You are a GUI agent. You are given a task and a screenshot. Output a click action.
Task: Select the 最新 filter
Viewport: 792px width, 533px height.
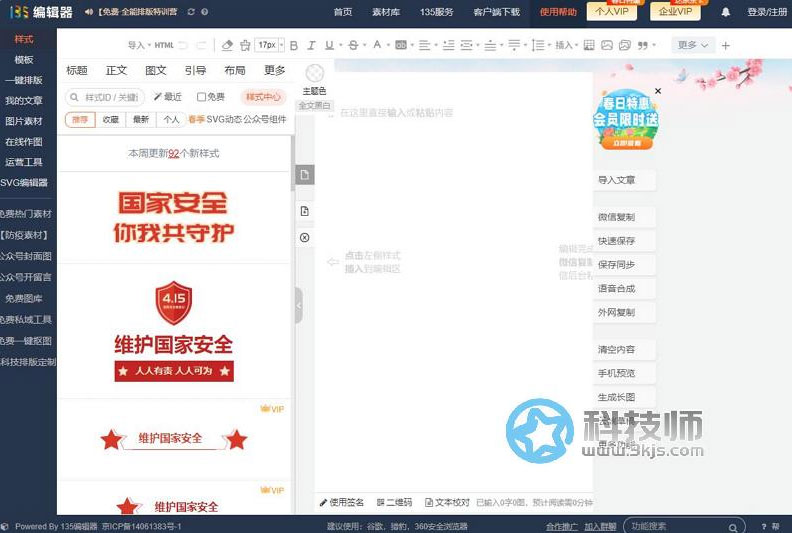(x=141, y=120)
